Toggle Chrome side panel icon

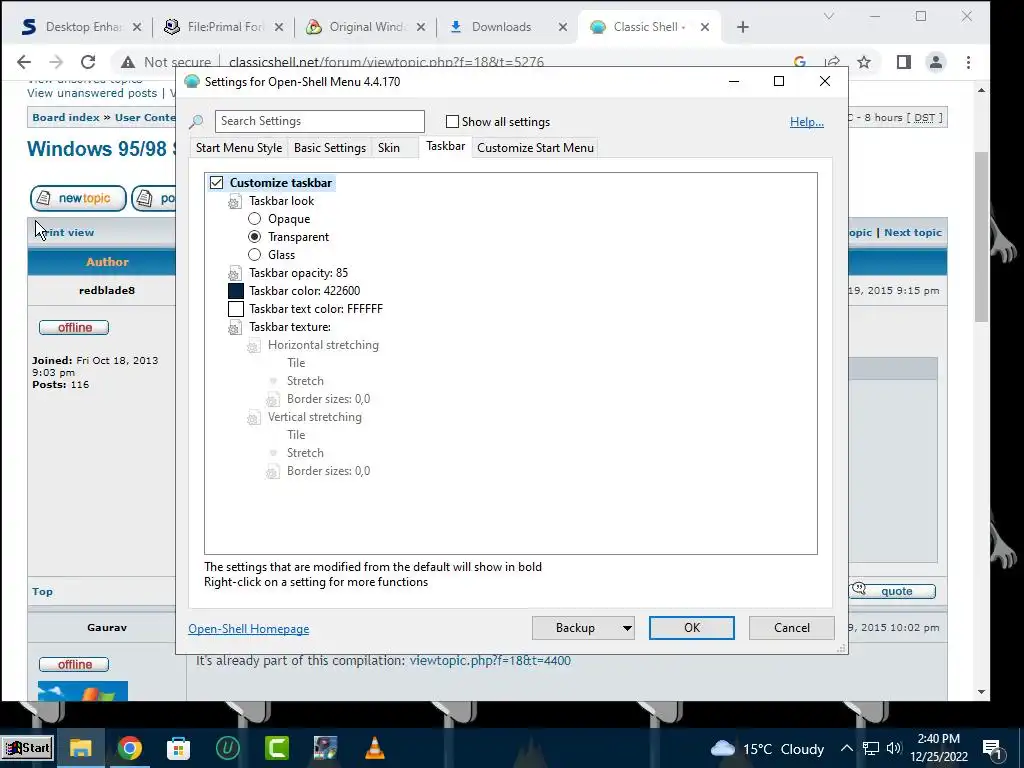click(904, 62)
